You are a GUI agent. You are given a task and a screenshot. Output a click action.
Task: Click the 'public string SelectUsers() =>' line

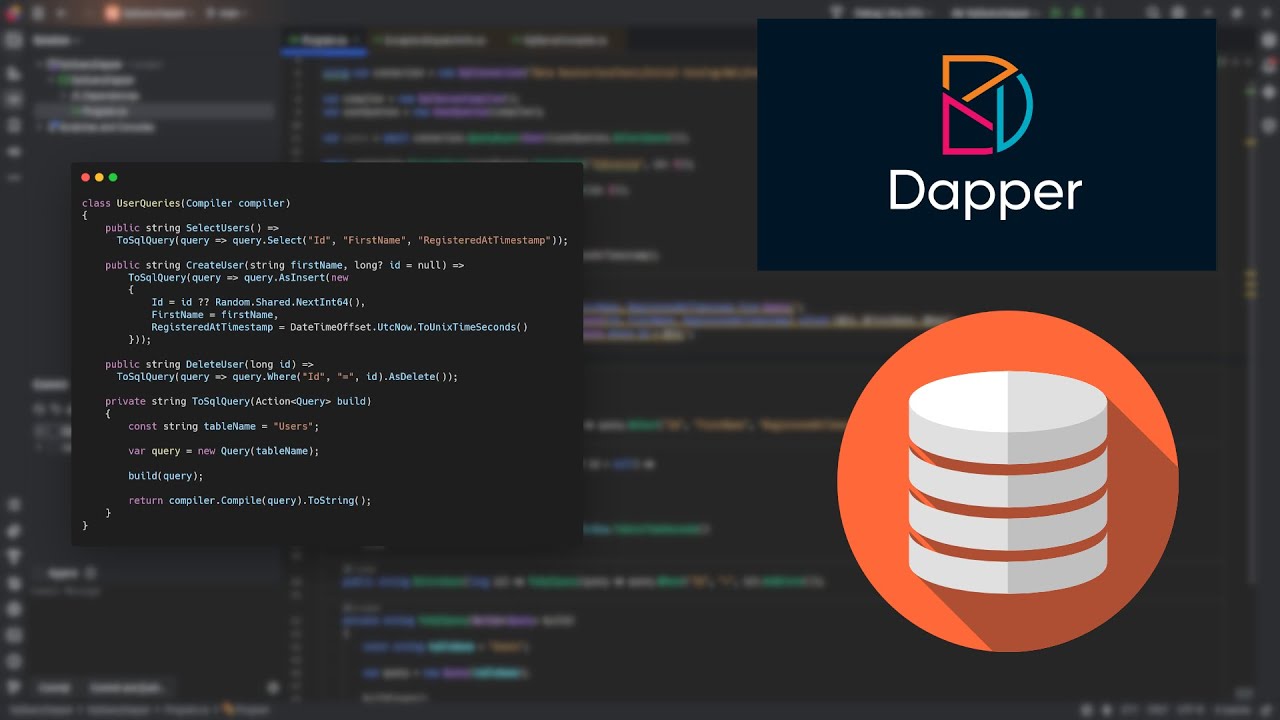pos(192,228)
